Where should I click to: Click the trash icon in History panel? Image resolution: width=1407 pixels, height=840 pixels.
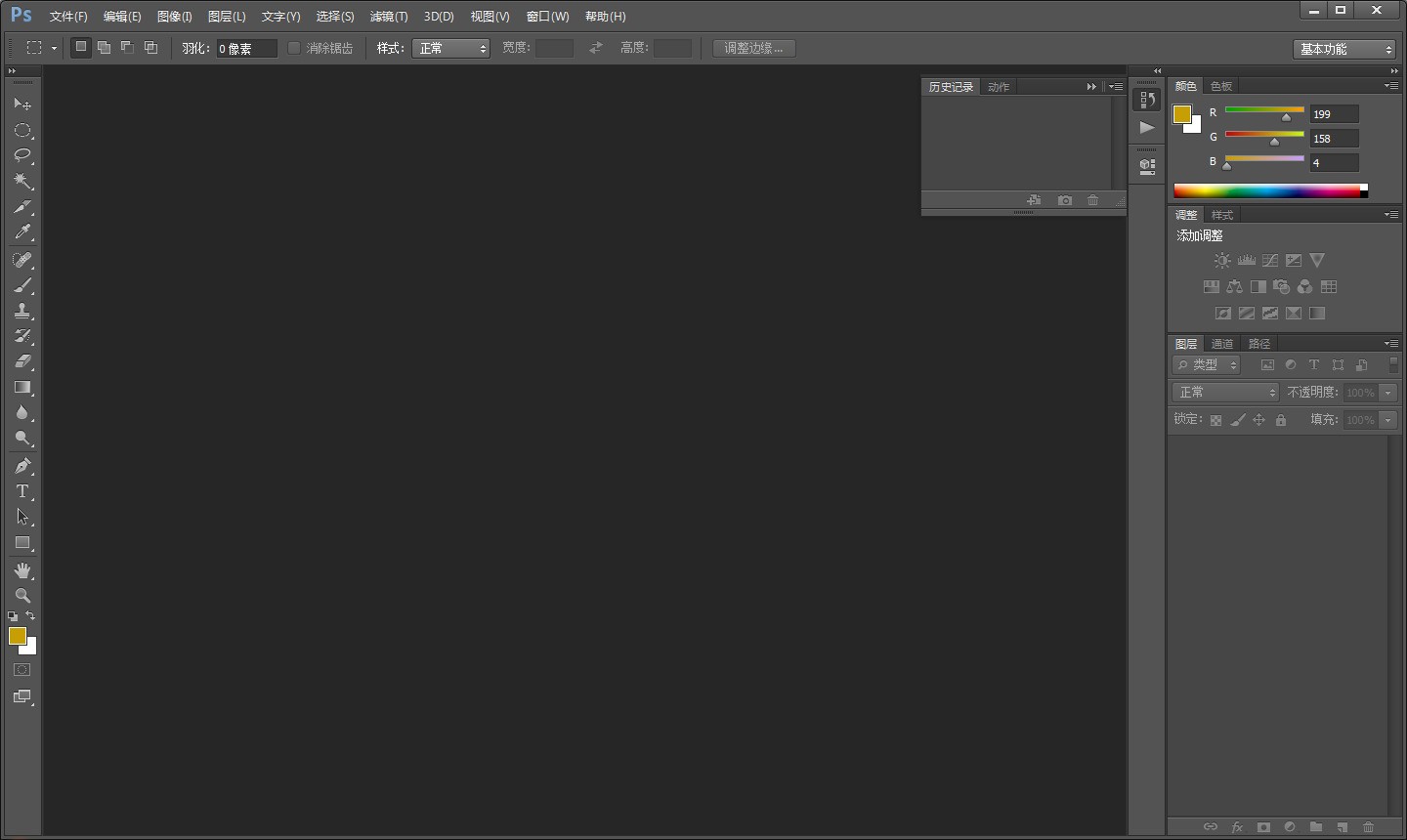pos(1093,200)
